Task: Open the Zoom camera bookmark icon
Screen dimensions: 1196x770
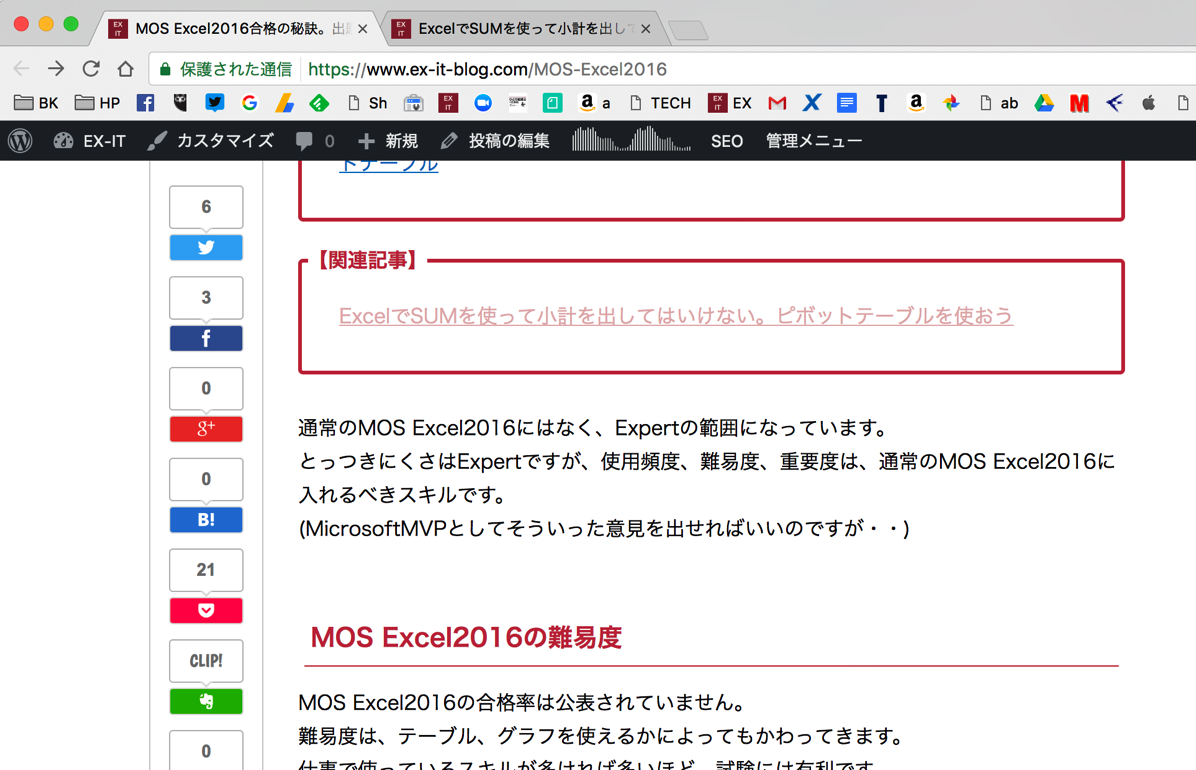Action: pos(483,103)
